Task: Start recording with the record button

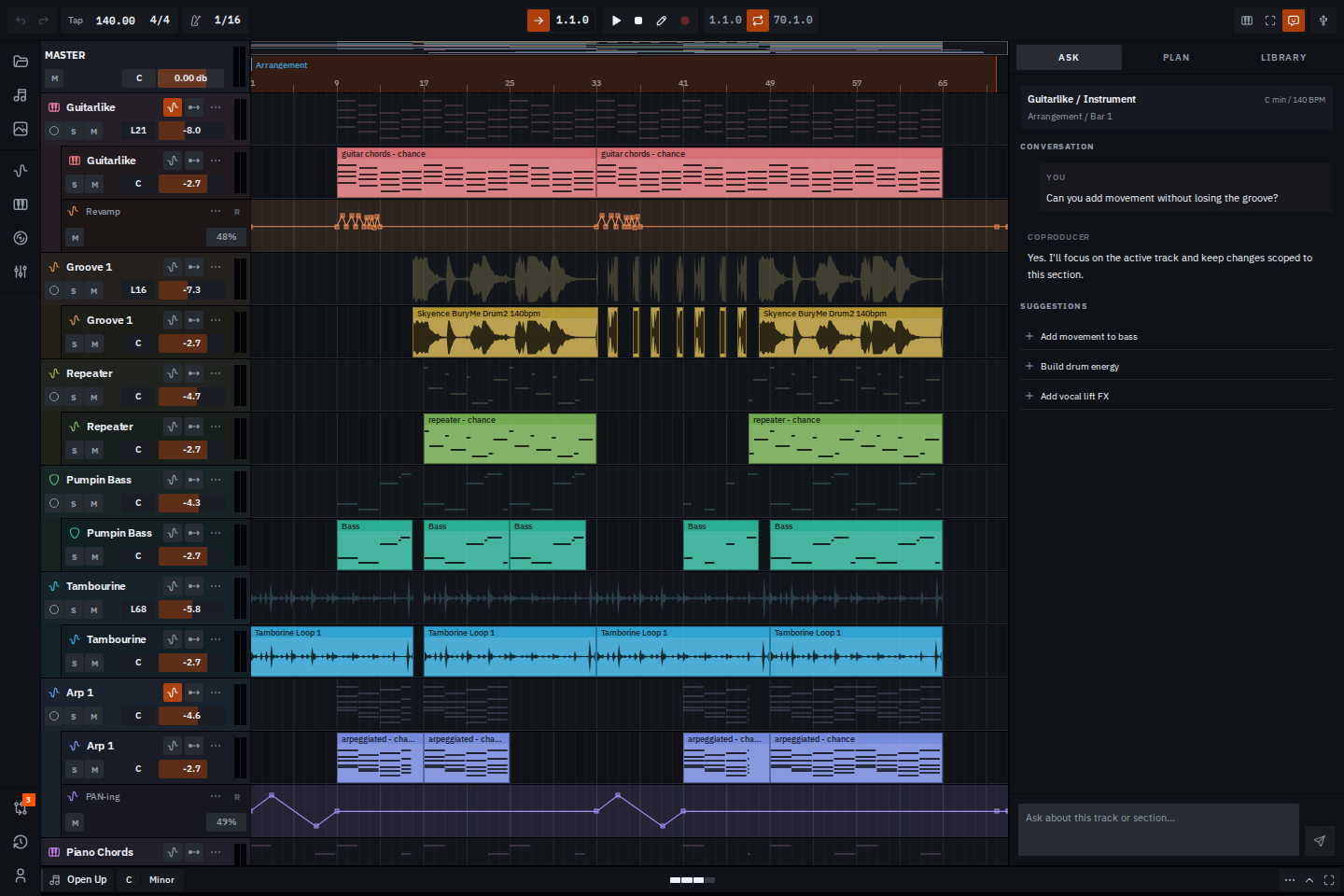Action: [685, 21]
